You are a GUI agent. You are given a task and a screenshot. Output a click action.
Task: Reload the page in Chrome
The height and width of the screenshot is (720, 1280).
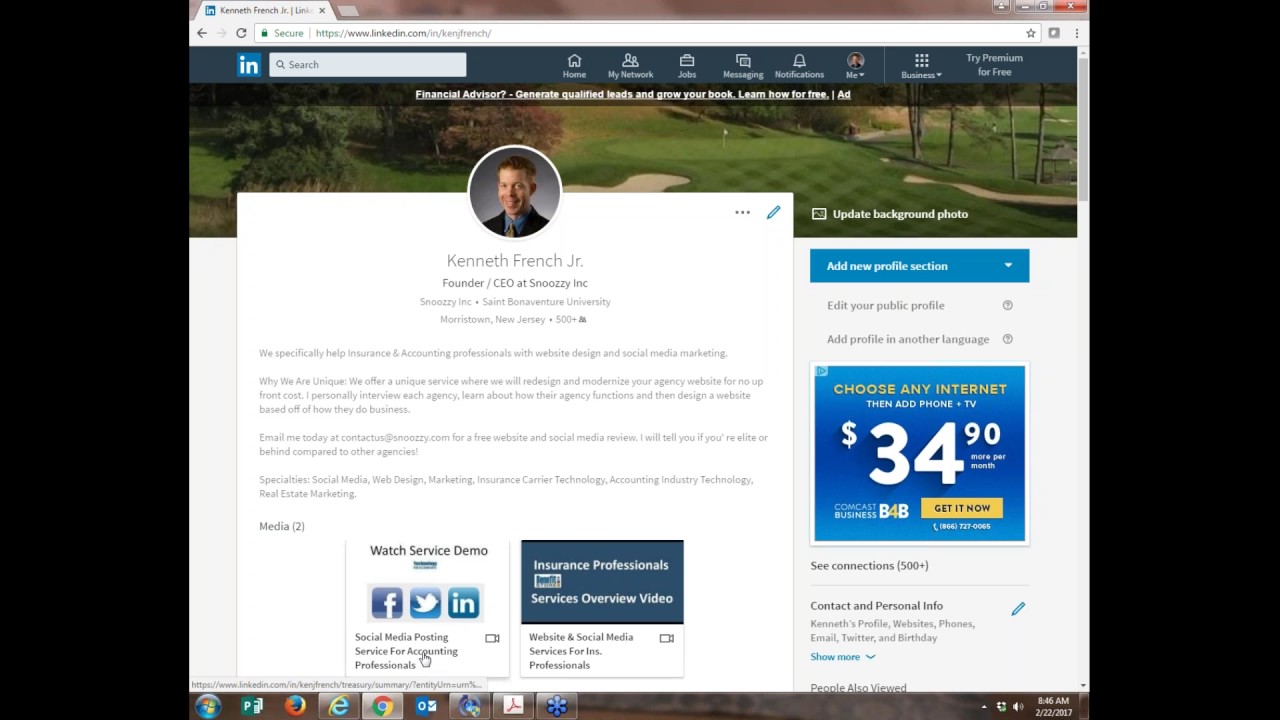click(241, 33)
